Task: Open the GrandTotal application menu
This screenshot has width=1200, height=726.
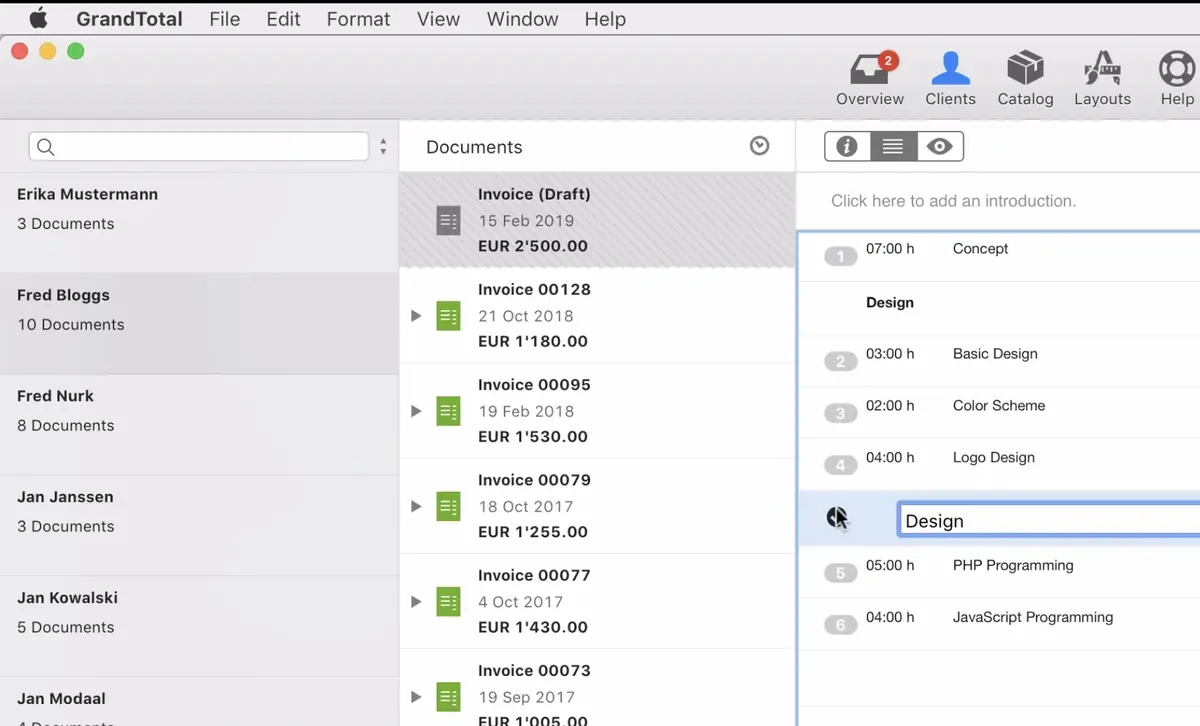Action: pos(129,19)
